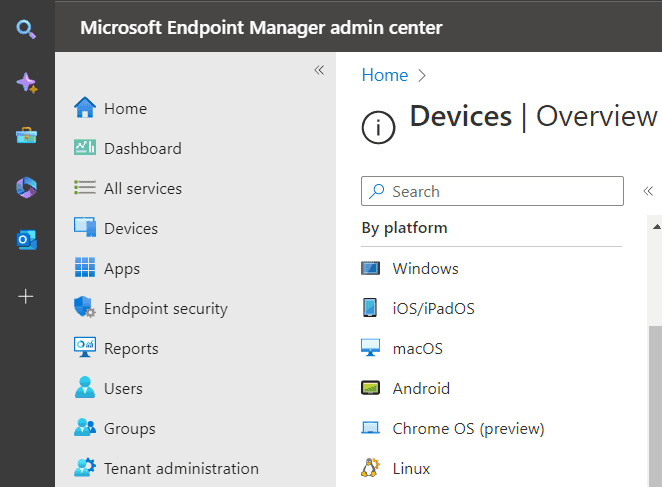Click the Devices overview info icon
662x487 pixels.
coord(378,127)
